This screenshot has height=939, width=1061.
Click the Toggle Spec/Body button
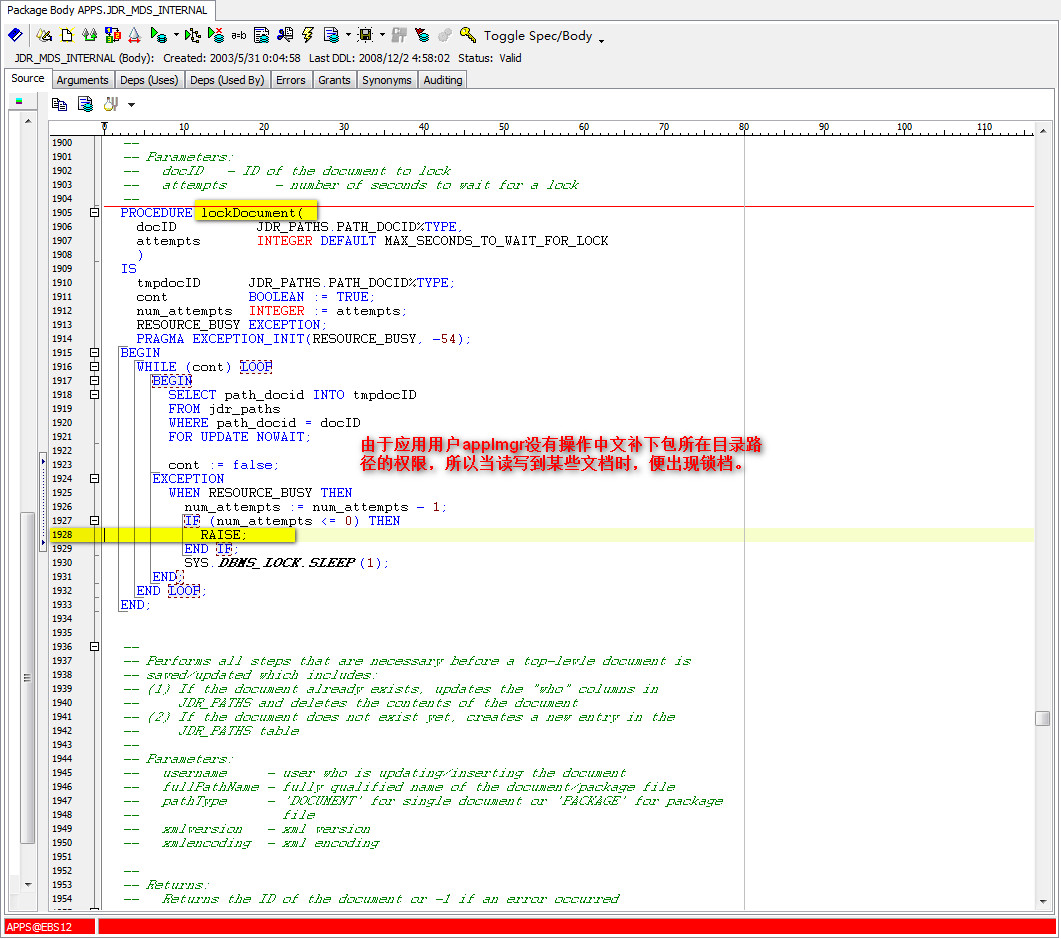tap(538, 36)
